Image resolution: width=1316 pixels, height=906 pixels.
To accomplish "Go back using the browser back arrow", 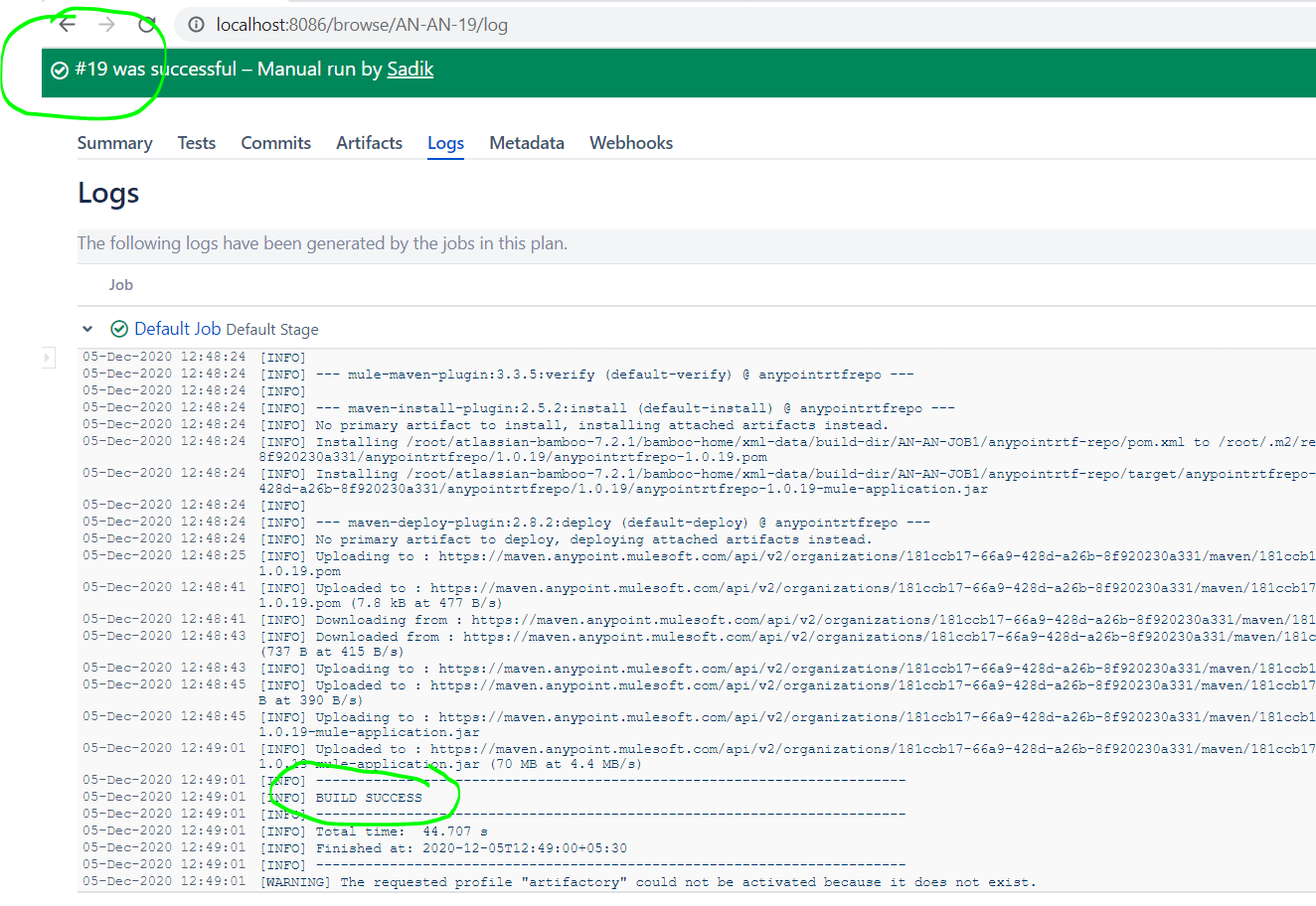I will [67, 24].
